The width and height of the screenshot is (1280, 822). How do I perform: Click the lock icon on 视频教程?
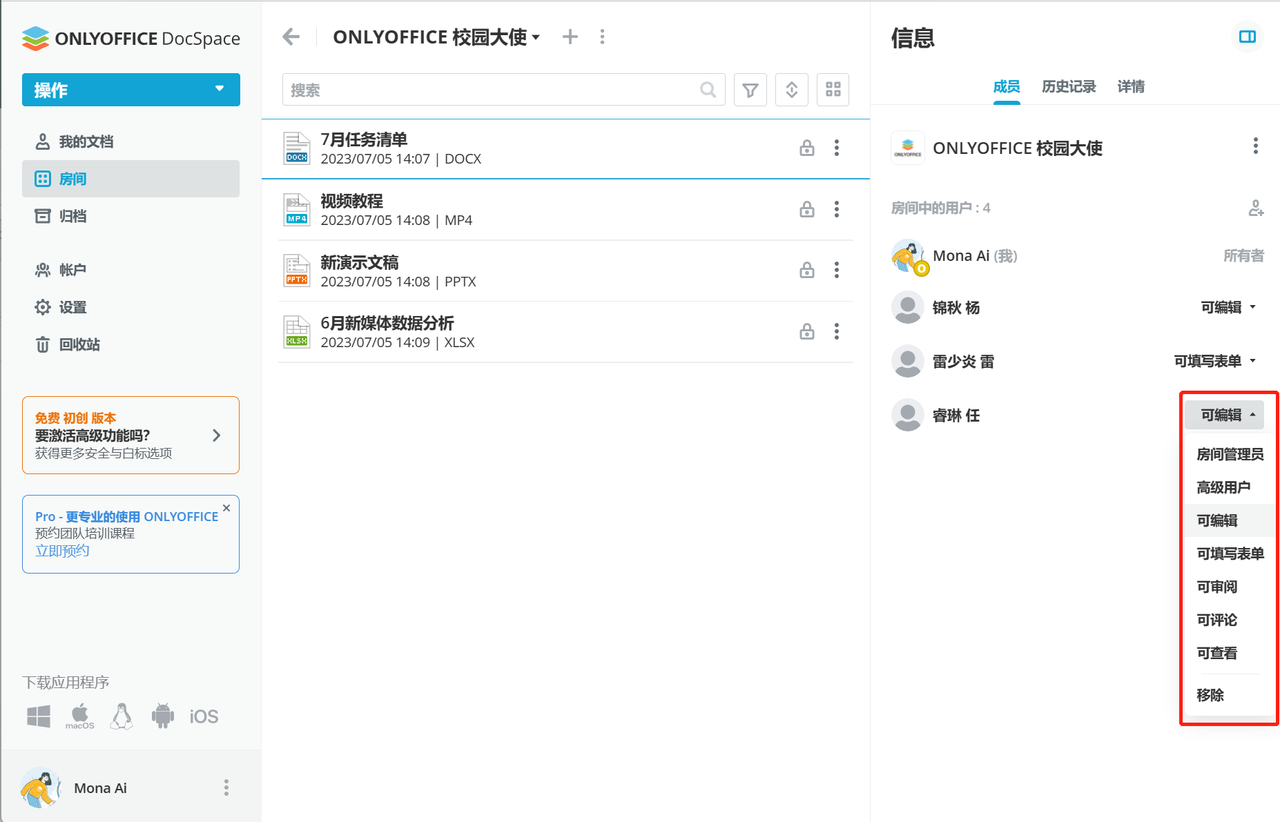(806, 210)
